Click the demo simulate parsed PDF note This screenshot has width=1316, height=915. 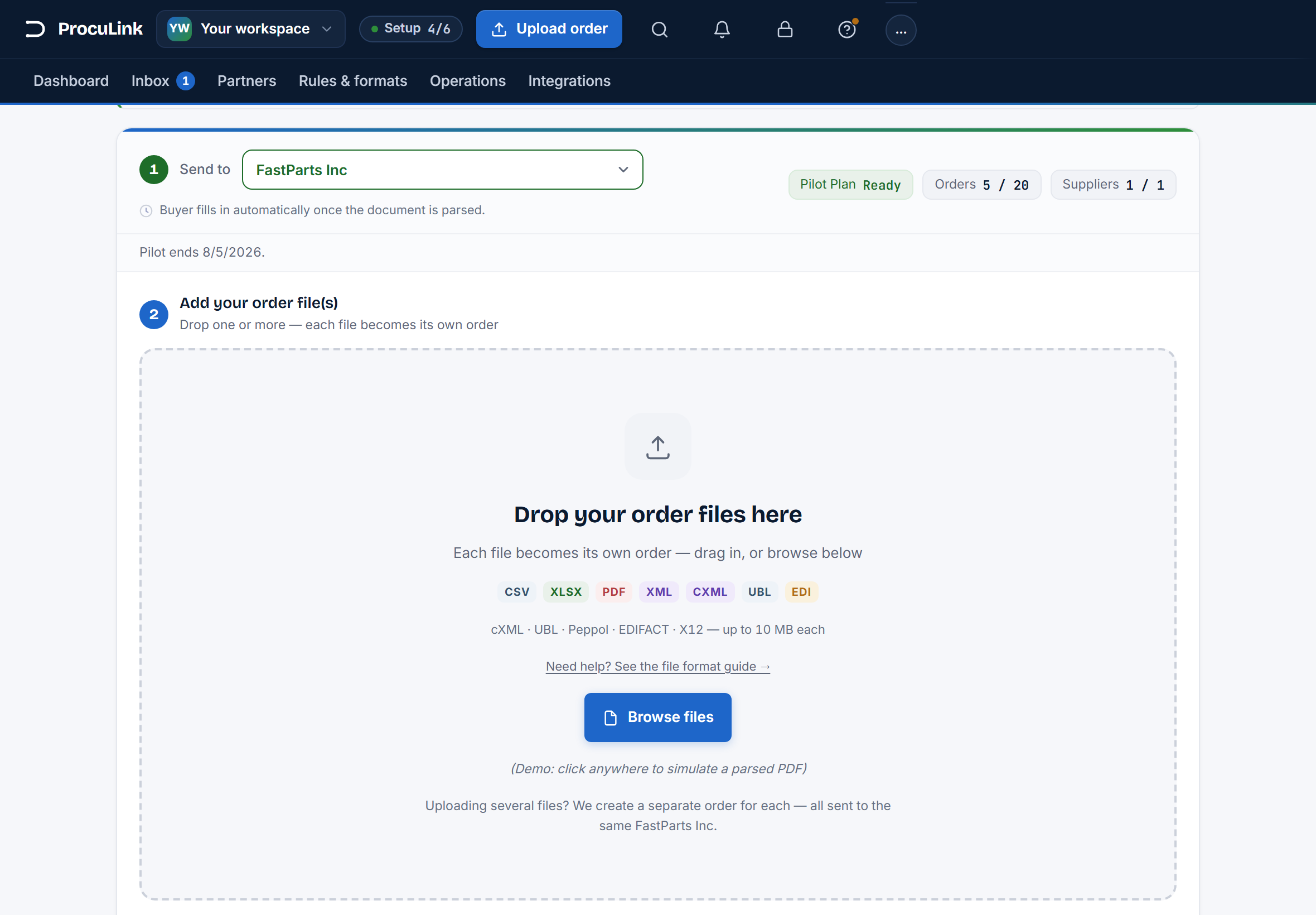coord(659,769)
